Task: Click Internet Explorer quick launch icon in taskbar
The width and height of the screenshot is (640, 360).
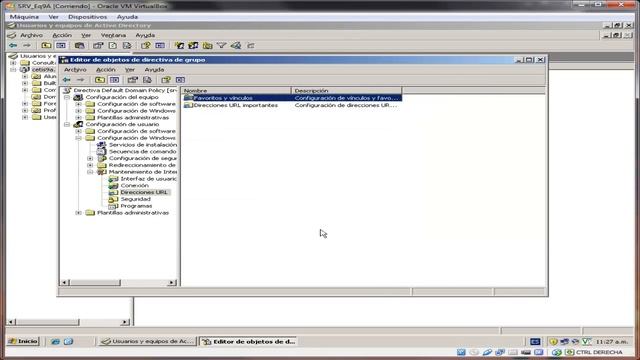Action: 55,342
